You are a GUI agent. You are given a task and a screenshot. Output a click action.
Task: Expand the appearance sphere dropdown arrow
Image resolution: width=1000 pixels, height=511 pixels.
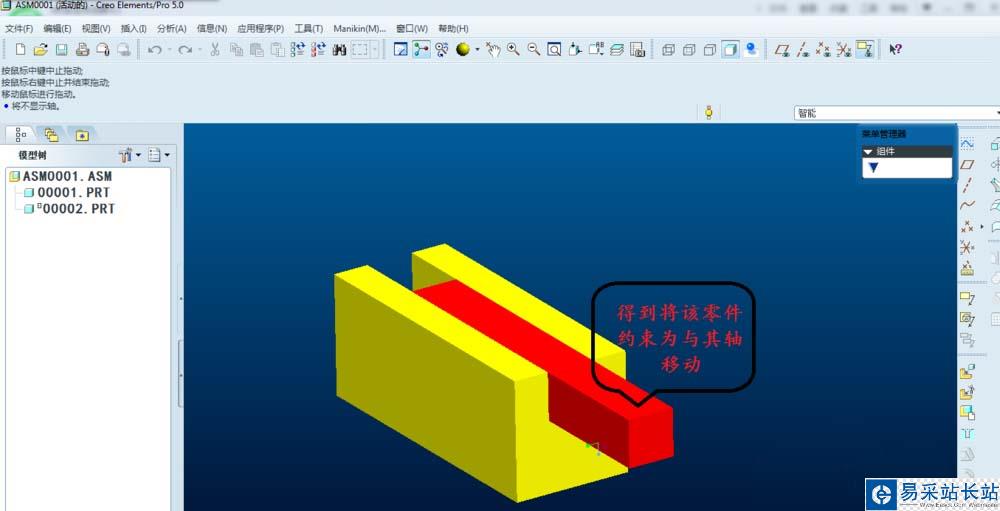tap(475, 49)
